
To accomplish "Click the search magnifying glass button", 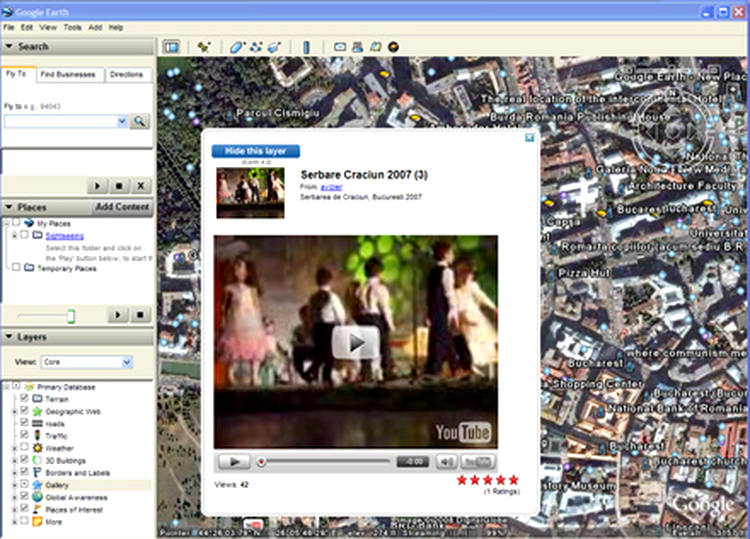I will click(139, 121).
